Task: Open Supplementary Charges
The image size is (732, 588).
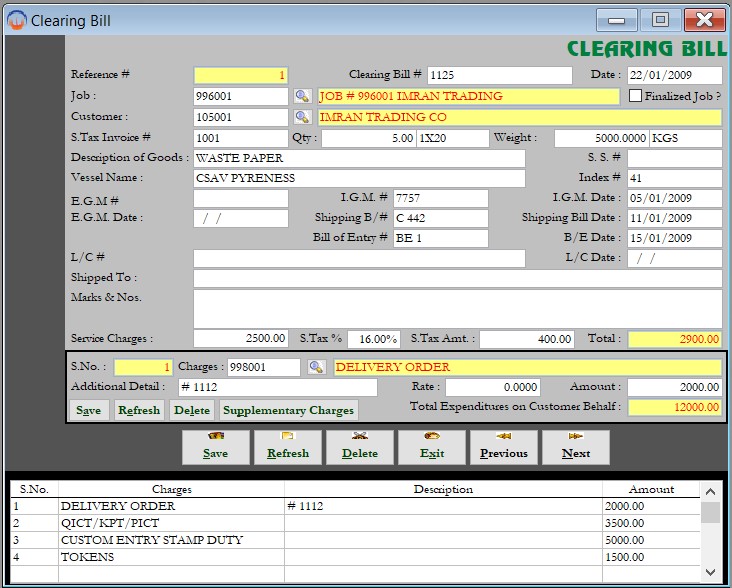Action: [289, 410]
